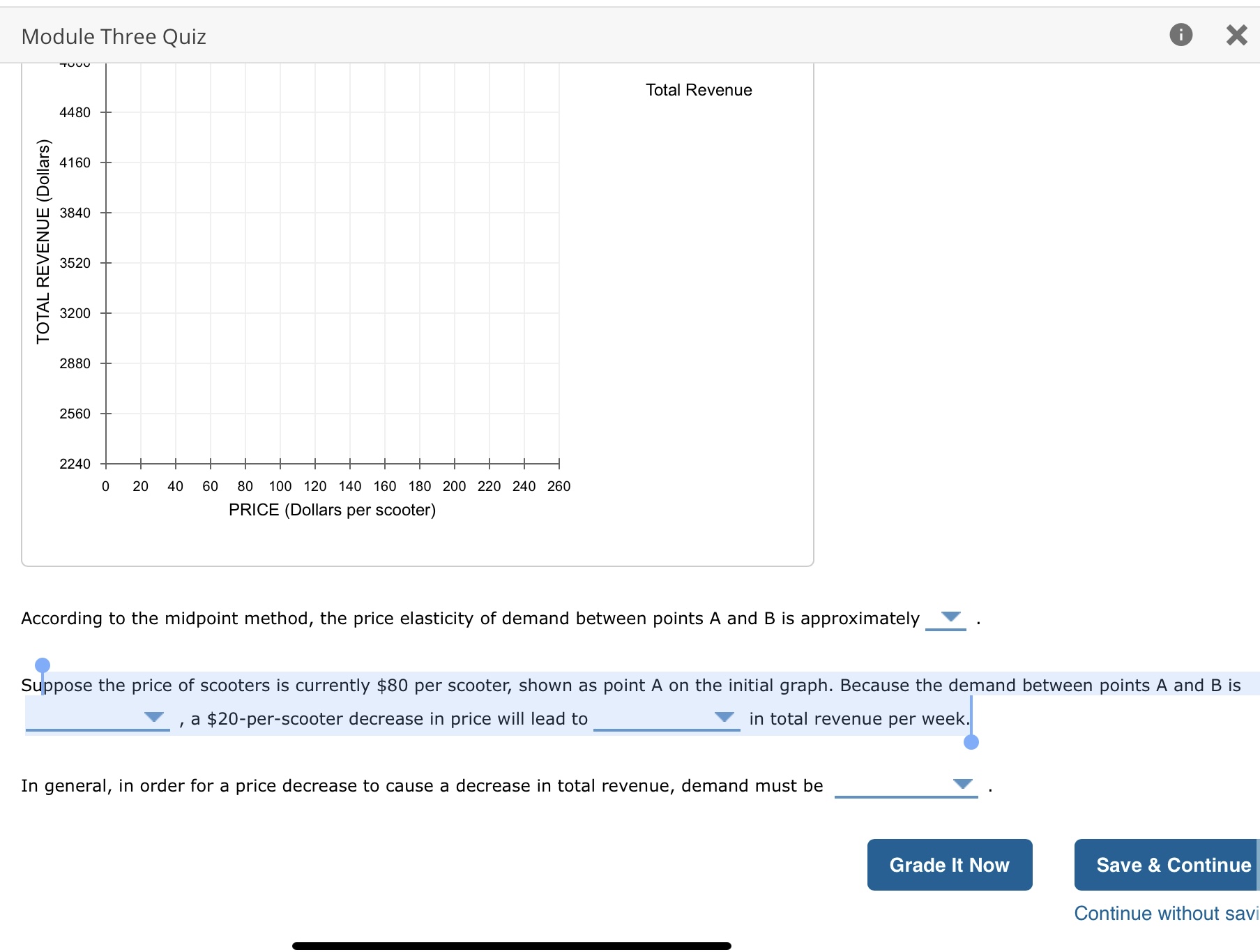The image size is (1260, 952).
Task: Click the 80 tick label on price axis
Action: point(245,486)
